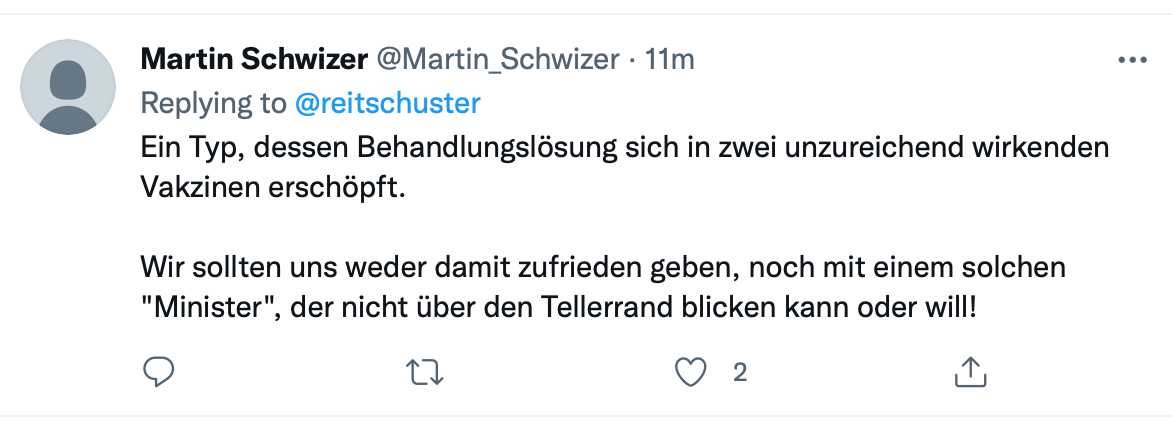Open the Martin Schwizer display name link

pyautogui.click(x=253, y=60)
